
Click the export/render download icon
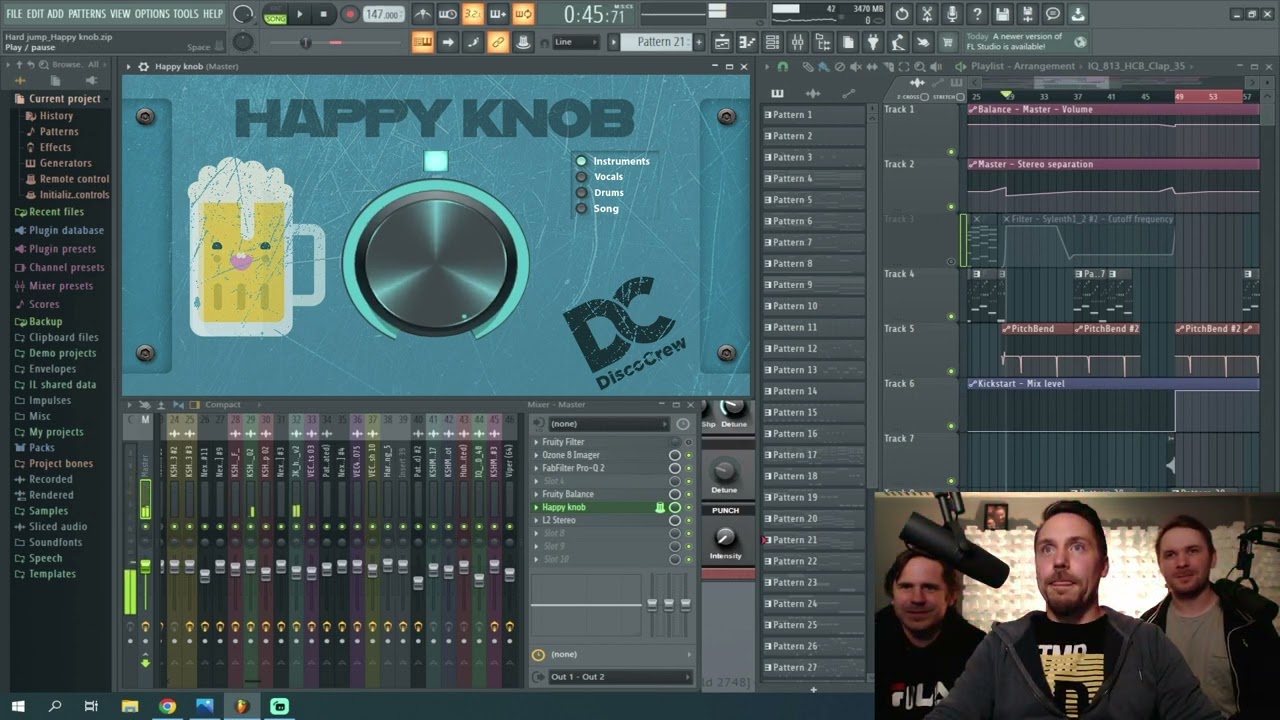(x=1077, y=14)
